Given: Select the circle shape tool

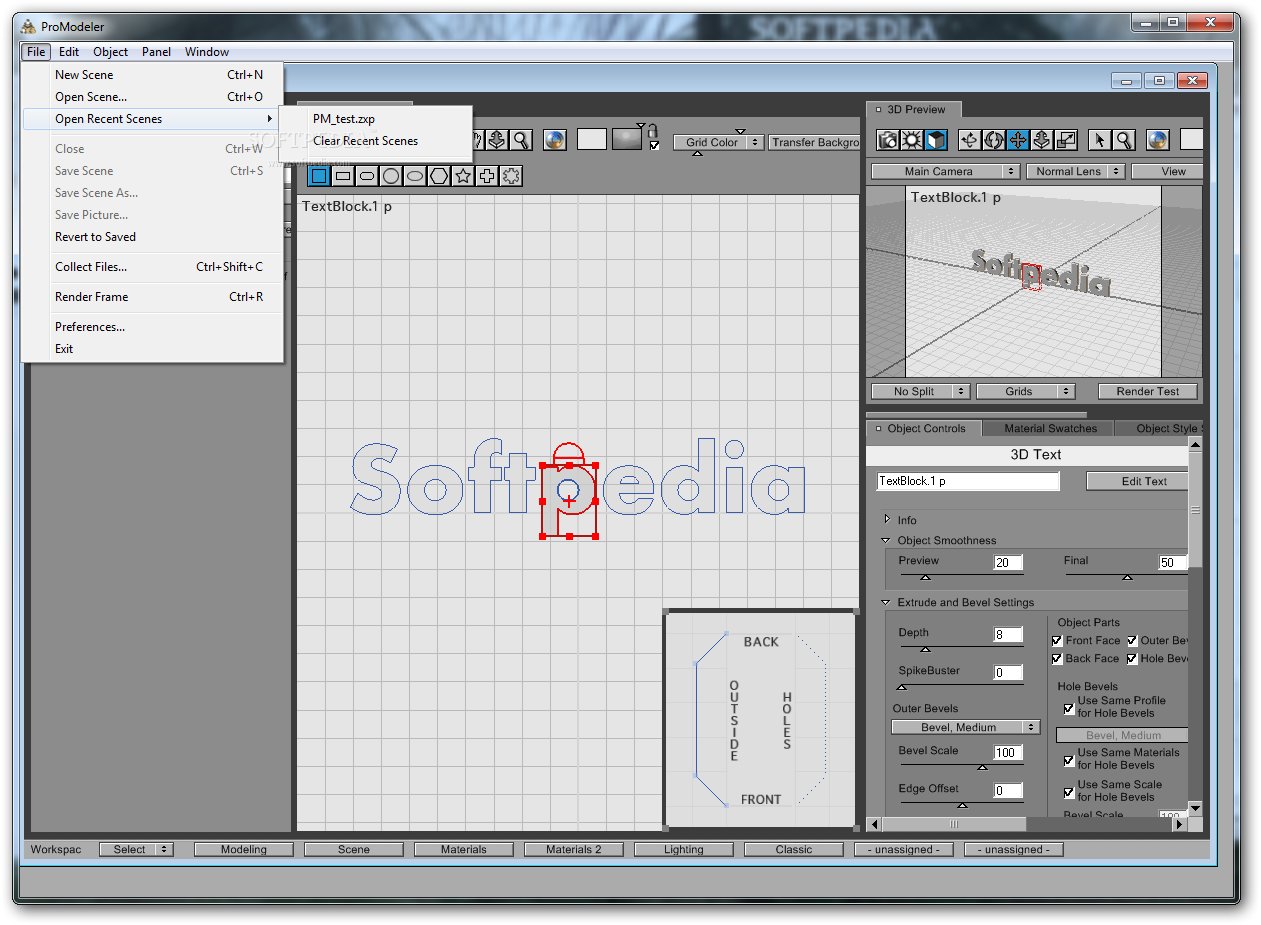Looking at the screenshot, I should 391,176.
